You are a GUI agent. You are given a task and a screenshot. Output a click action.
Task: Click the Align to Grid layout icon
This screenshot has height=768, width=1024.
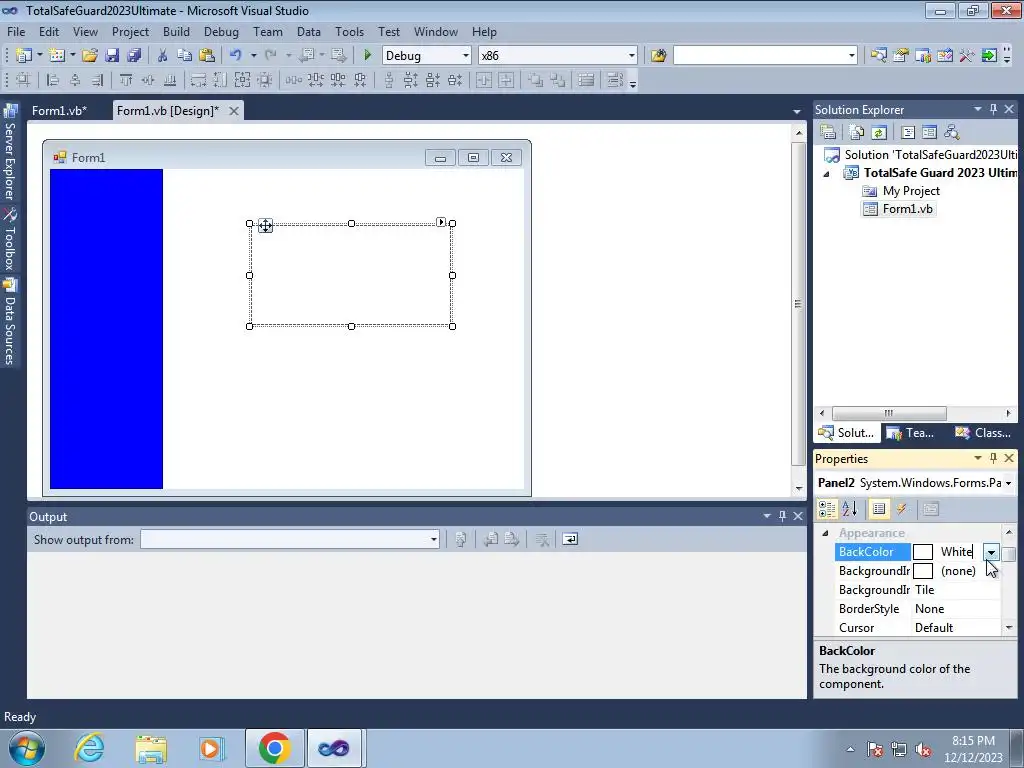(x=23, y=80)
